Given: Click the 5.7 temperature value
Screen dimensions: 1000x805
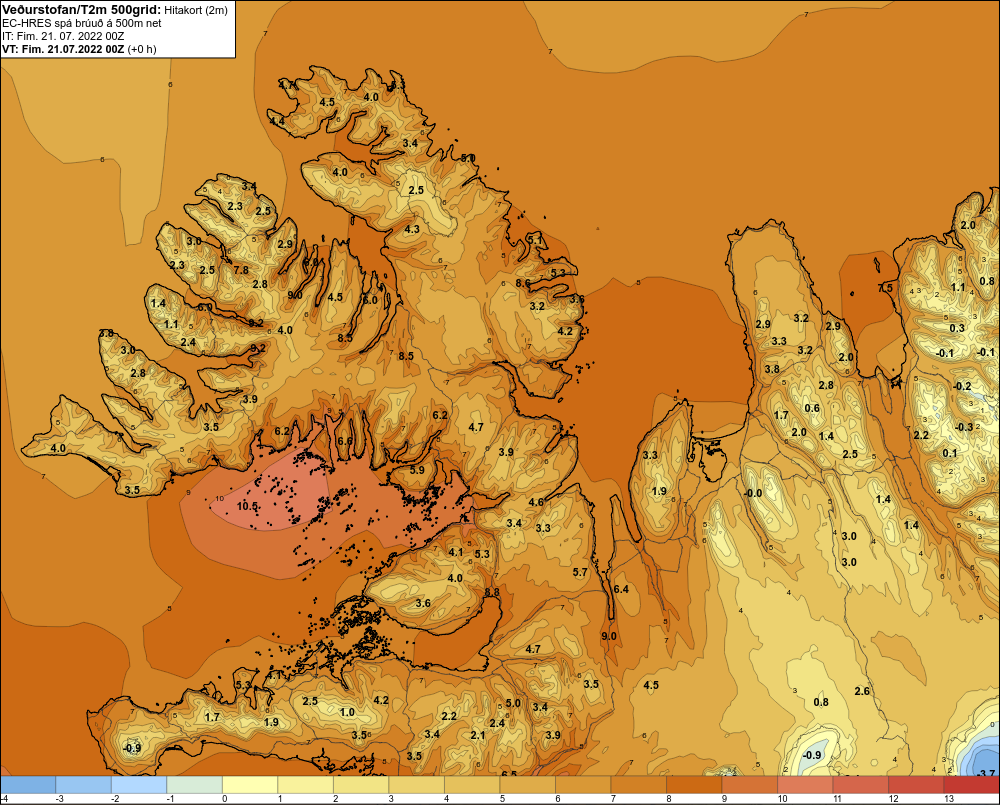Looking at the screenshot, I should pos(580,572).
